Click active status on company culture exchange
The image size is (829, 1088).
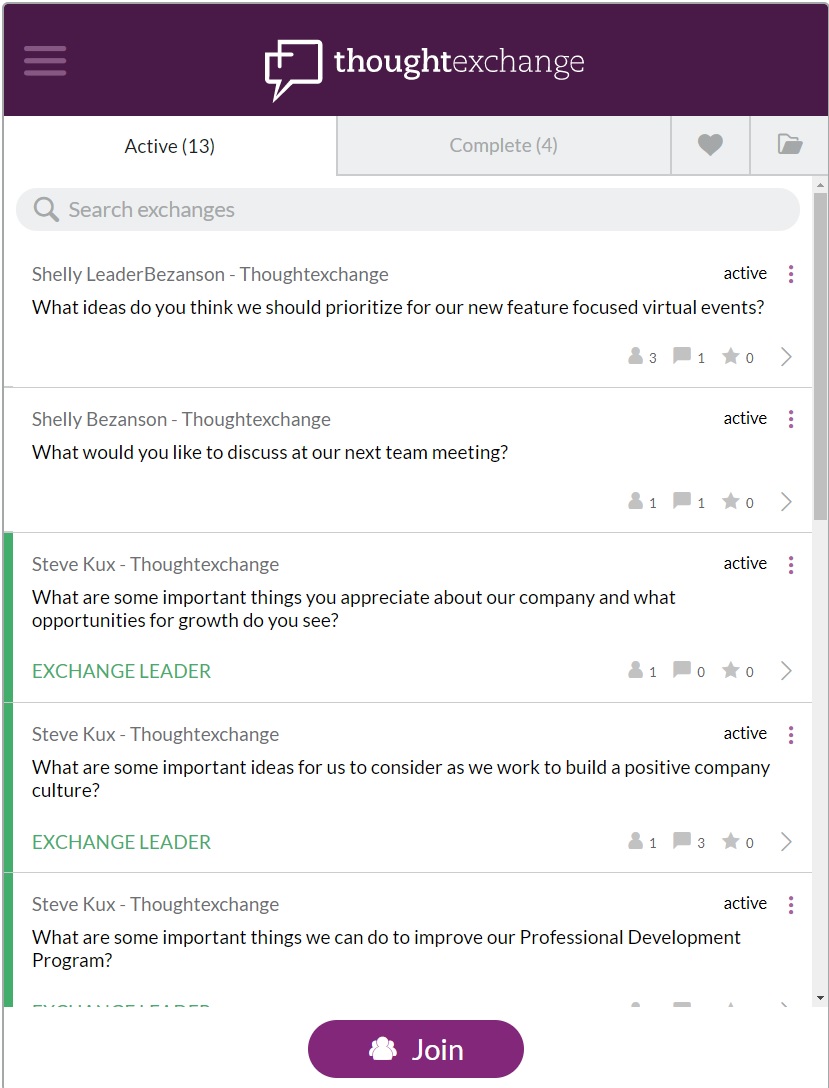click(x=745, y=733)
